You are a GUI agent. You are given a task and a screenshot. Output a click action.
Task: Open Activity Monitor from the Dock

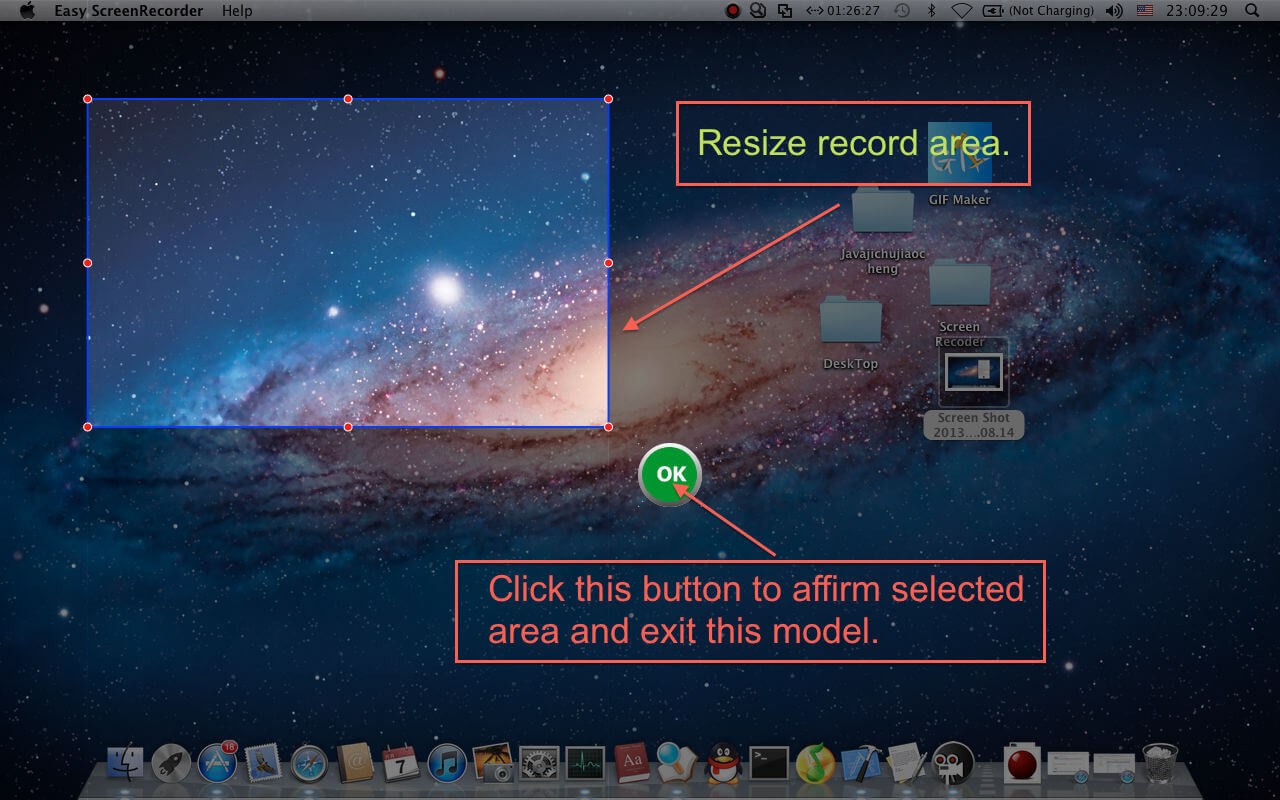(585, 765)
